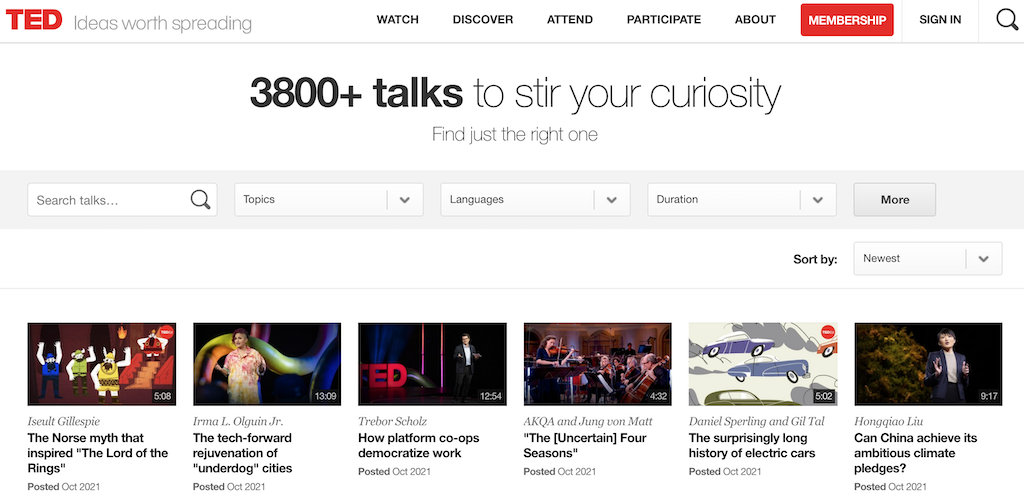Screen dimensions: 1024x499
Task: Open the ATTEND menu
Action: 569,20
